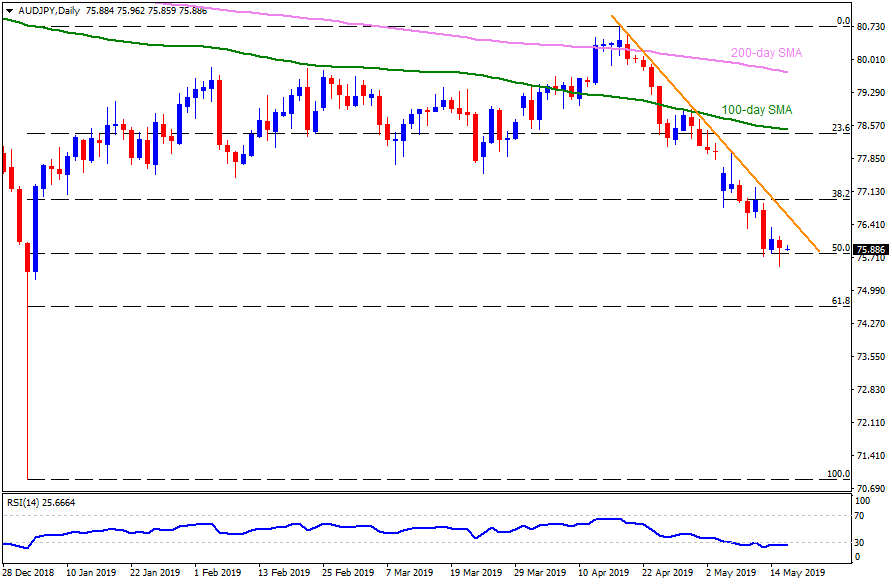Click the current price tag 75.886
892x584 pixels.
pos(872,250)
